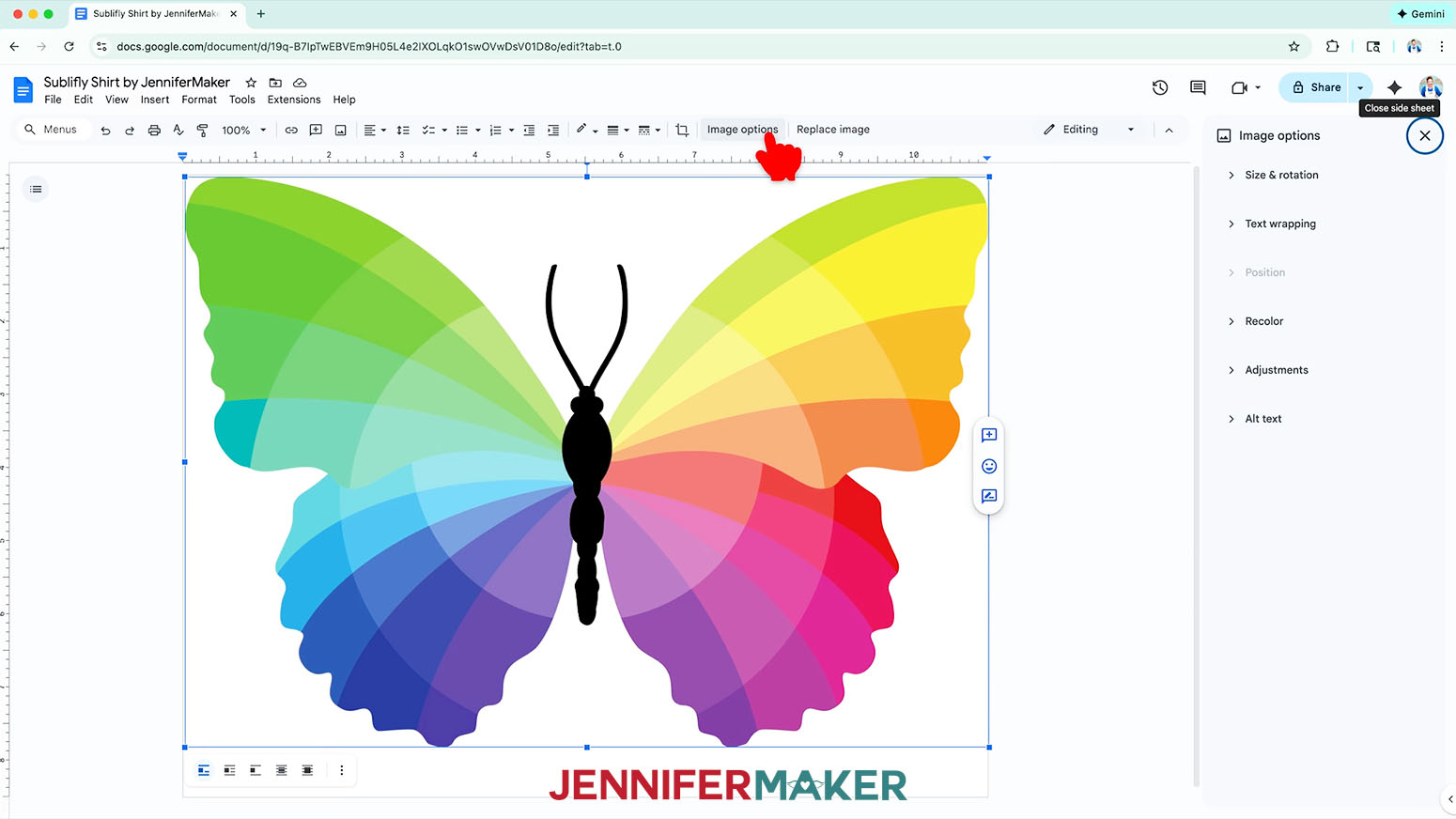Open border color pencil dropdown

point(586,131)
